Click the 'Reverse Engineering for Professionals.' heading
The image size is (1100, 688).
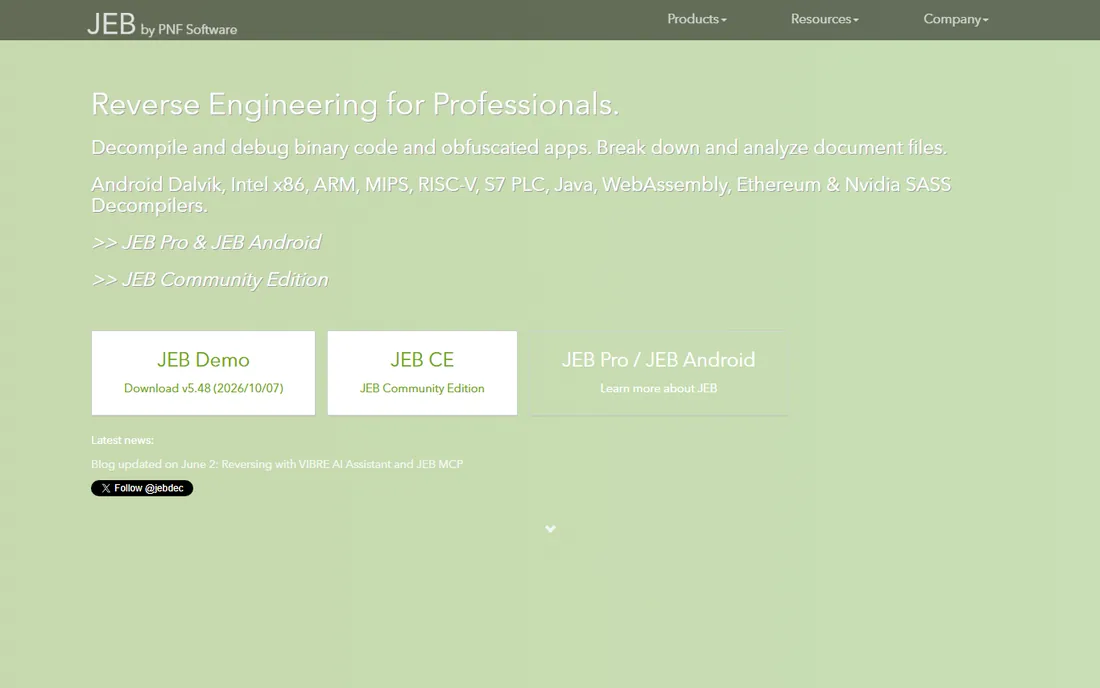(355, 104)
